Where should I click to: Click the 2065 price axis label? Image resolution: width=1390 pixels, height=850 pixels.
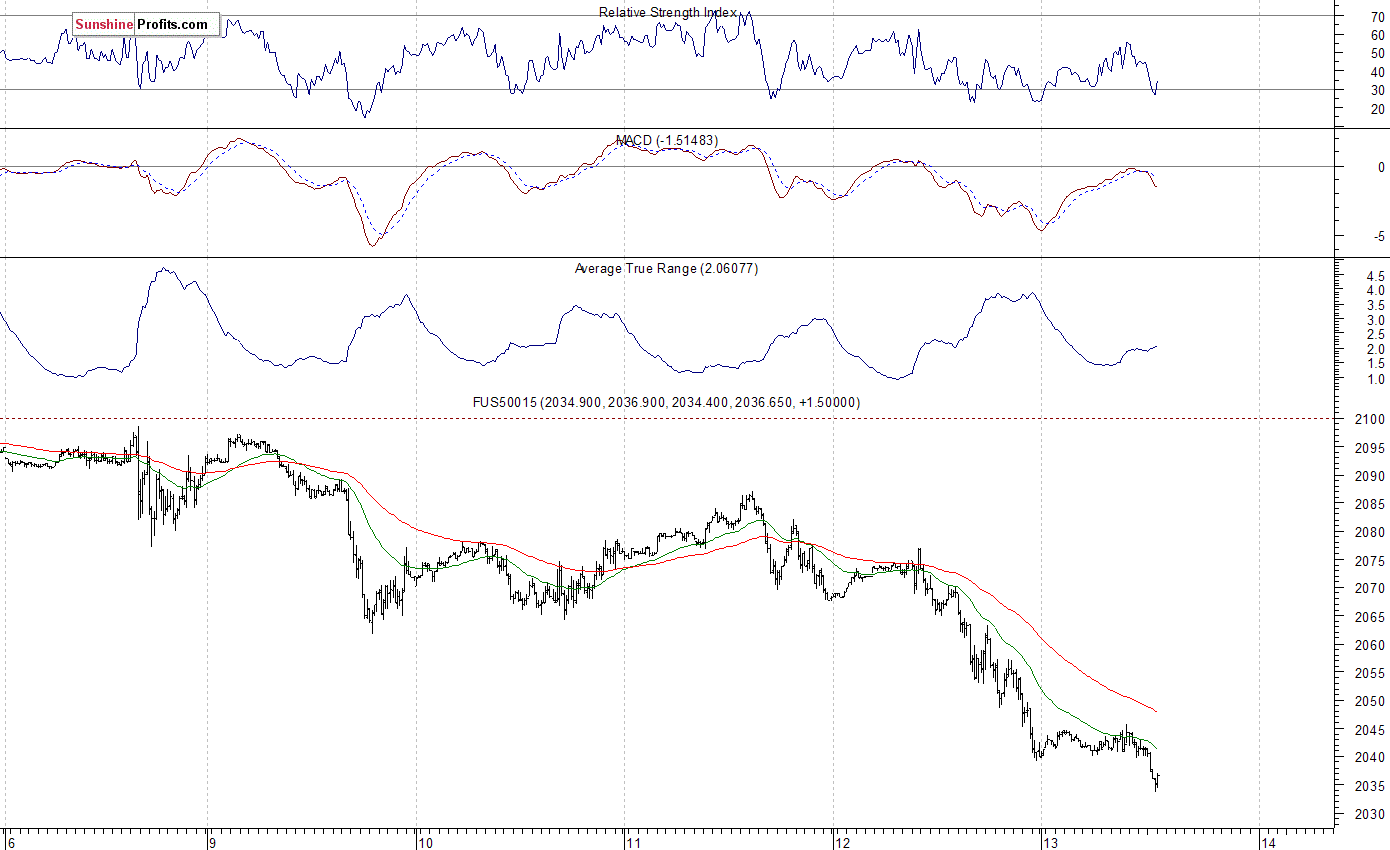point(1371,617)
